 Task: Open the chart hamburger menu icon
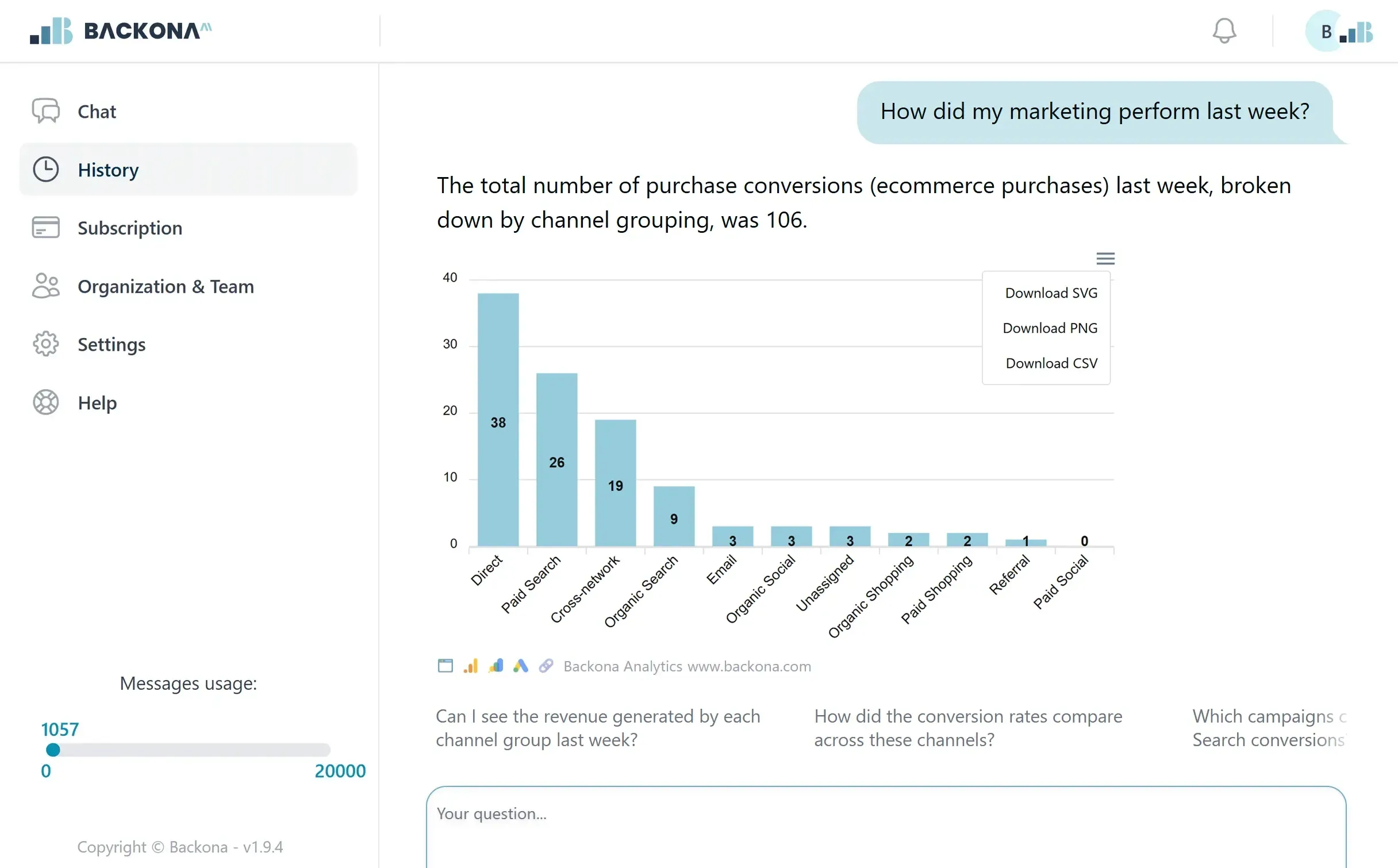1105,259
